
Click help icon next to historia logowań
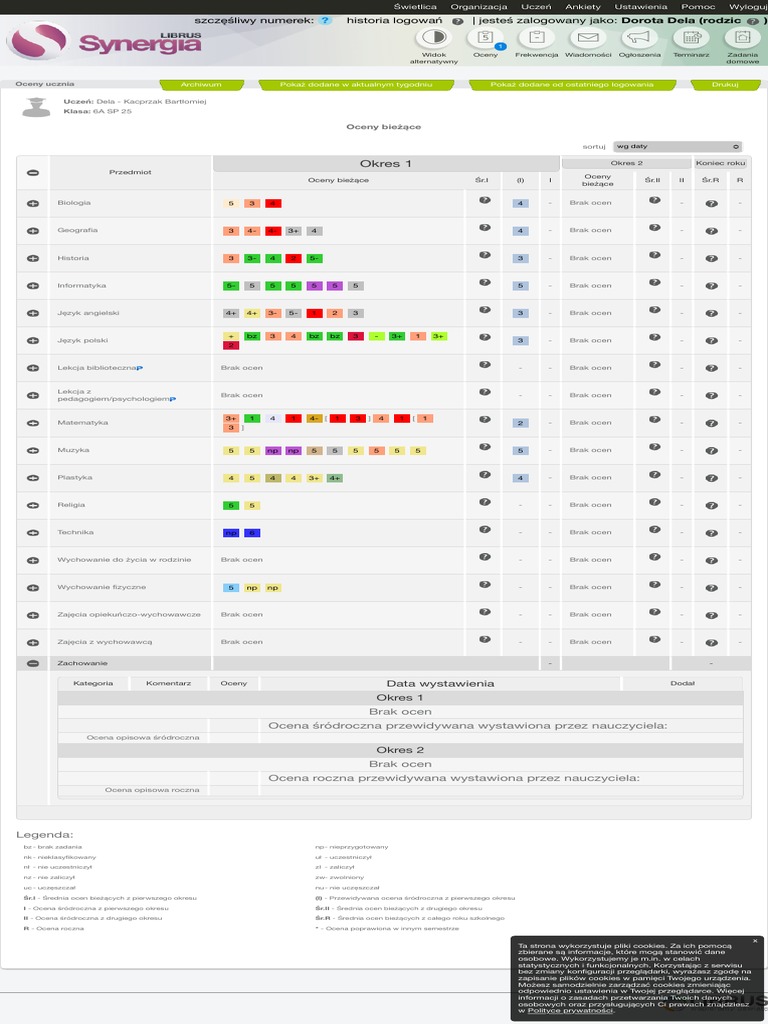tap(458, 21)
